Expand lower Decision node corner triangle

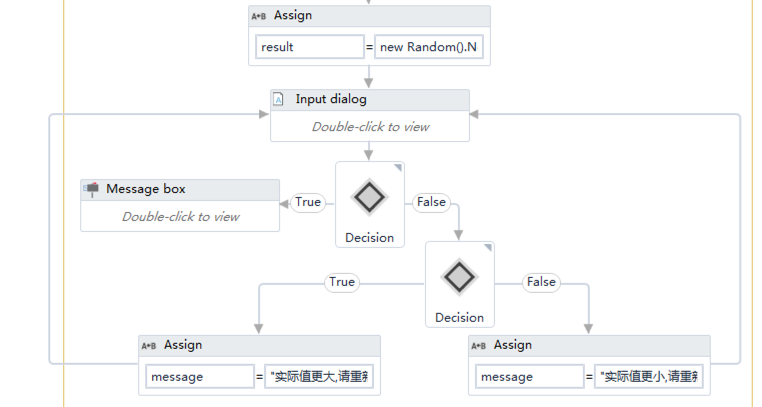pyautogui.click(x=487, y=248)
